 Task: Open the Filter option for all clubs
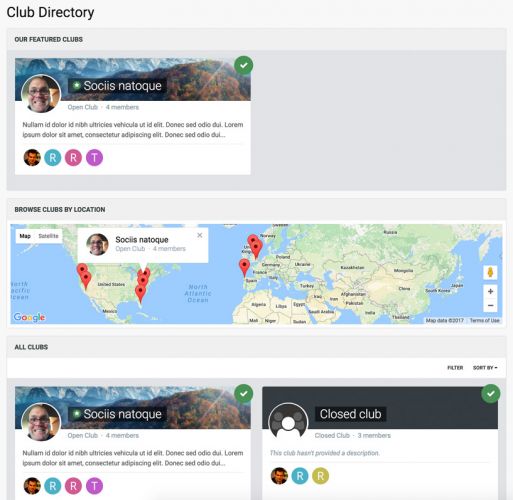[455, 368]
